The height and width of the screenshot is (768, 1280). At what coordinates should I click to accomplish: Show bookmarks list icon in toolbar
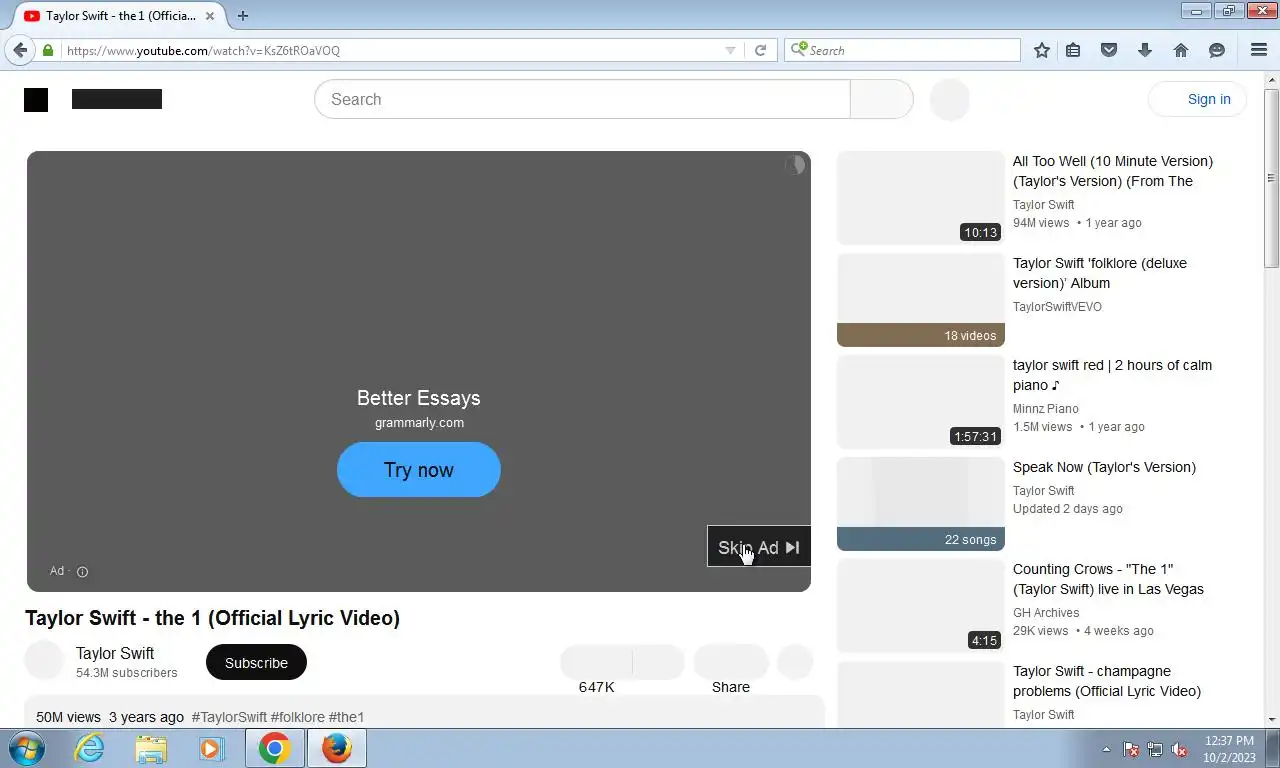click(x=1073, y=50)
